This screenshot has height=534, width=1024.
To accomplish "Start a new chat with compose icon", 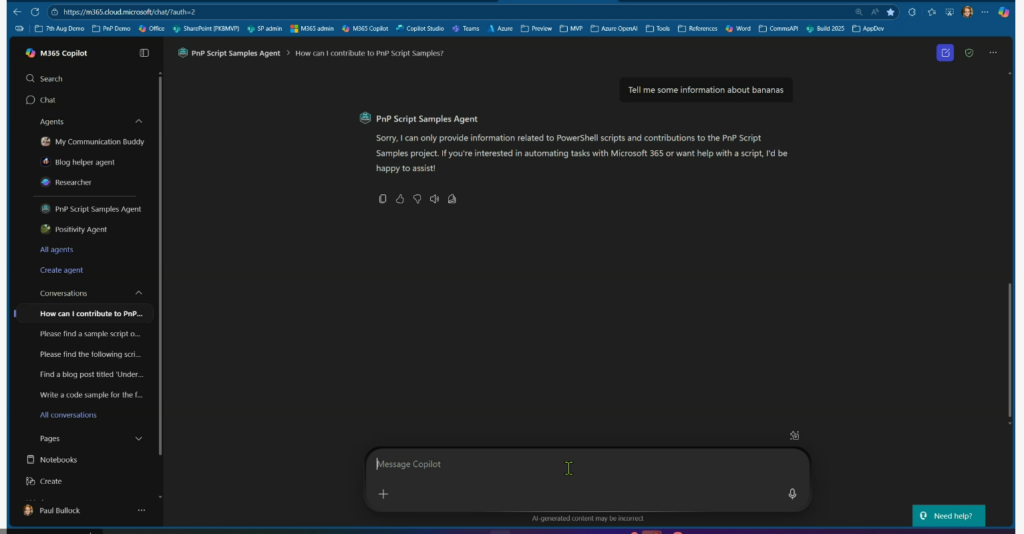I will [945, 53].
